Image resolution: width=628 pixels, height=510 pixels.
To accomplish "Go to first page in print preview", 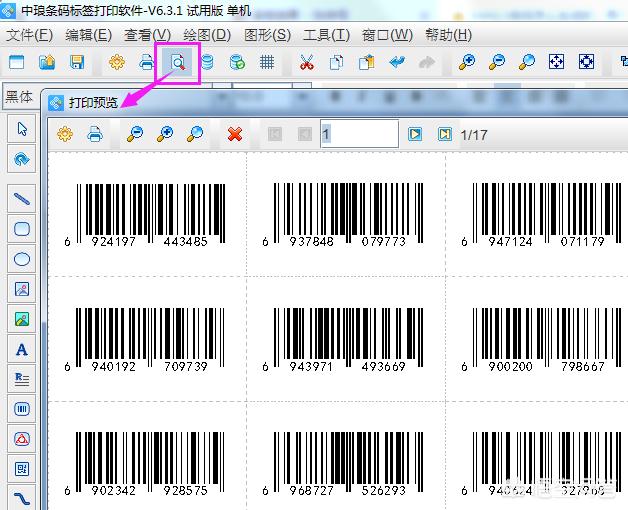I will tap(274, 134).
